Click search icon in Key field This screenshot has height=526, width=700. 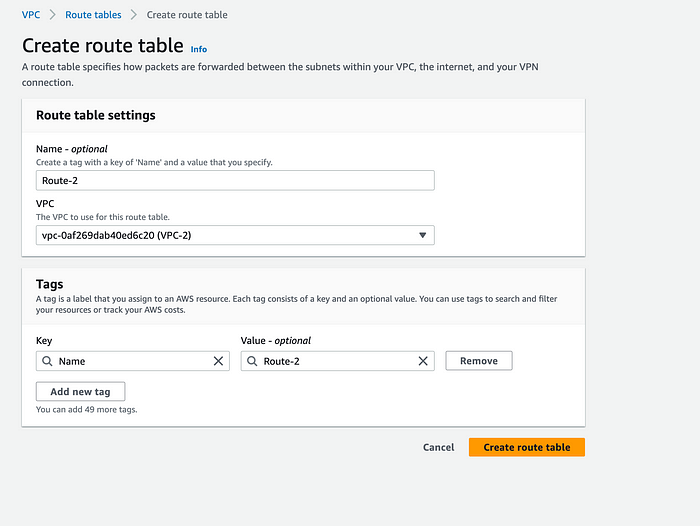pyautogui.click(x=47, y=361)
